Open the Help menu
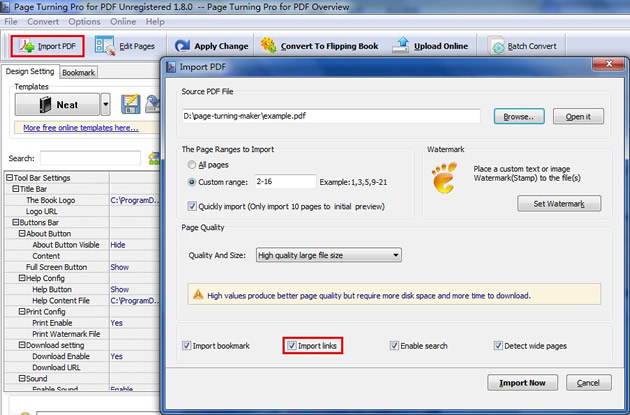Image resolution: width=630 pixels, height=415 pixels. click(x=155, y=21)
